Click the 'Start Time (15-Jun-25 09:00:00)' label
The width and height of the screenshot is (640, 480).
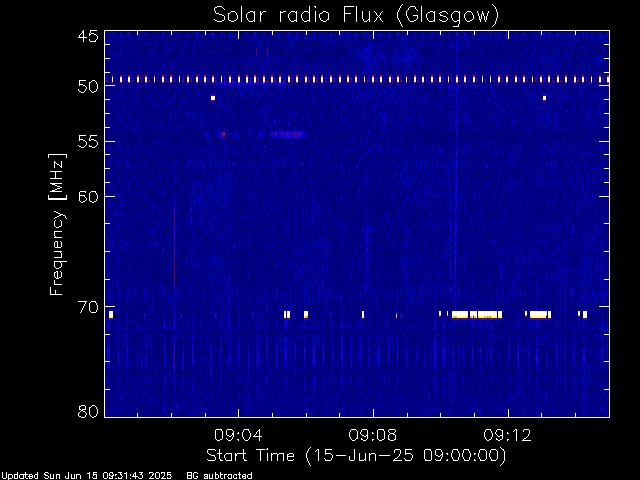[356, 456]
